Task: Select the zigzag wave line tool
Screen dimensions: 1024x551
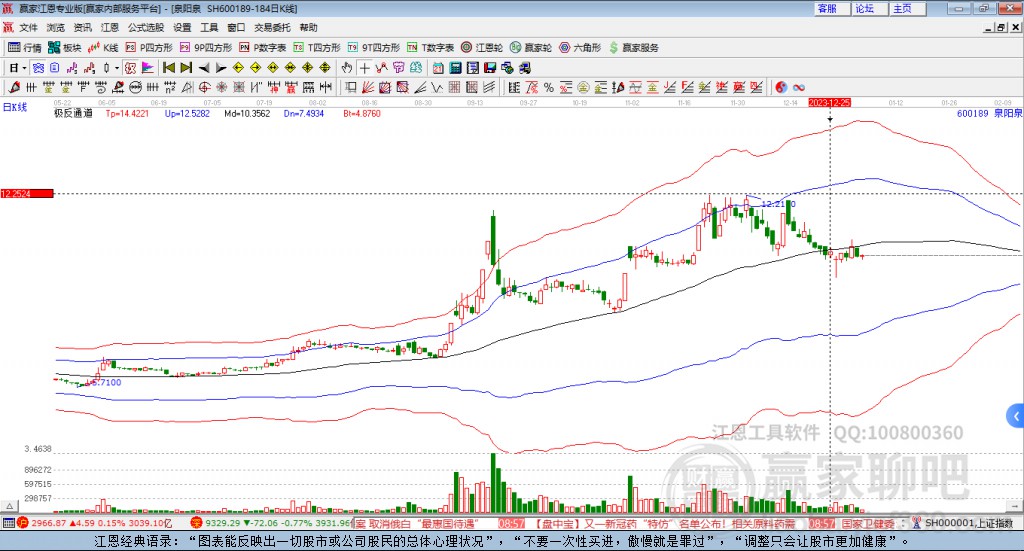Action: click(x=438, y=87)
